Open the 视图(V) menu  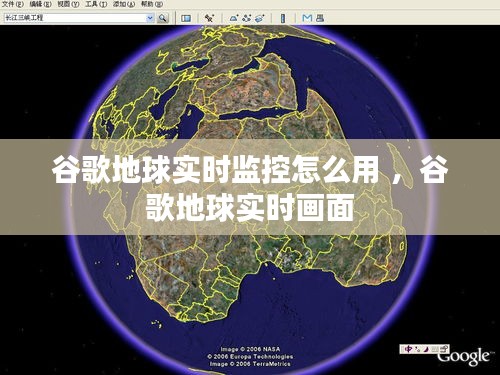point(68,4)
